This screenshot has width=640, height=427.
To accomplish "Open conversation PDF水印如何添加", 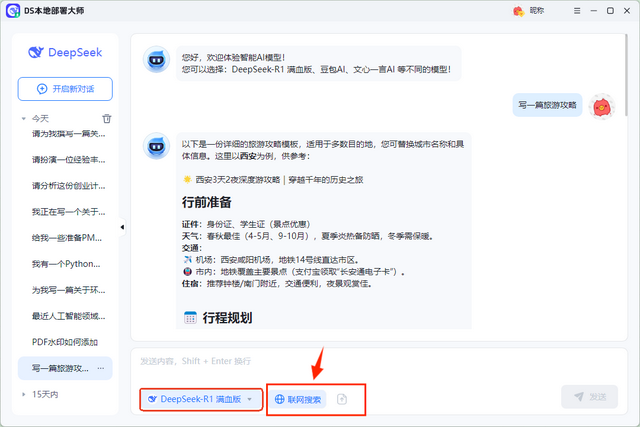I will 65,342.
